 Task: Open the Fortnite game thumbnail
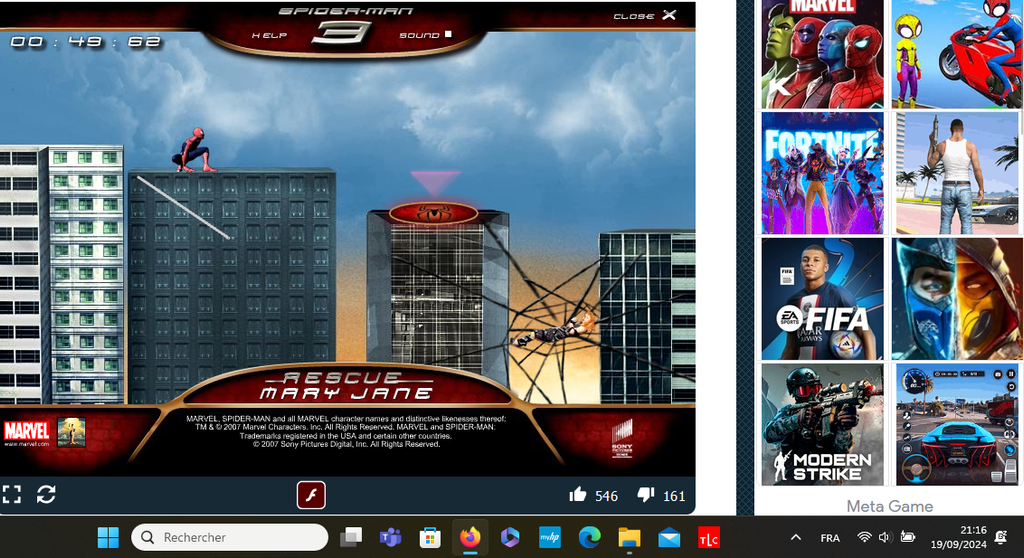tap(822, 173)
